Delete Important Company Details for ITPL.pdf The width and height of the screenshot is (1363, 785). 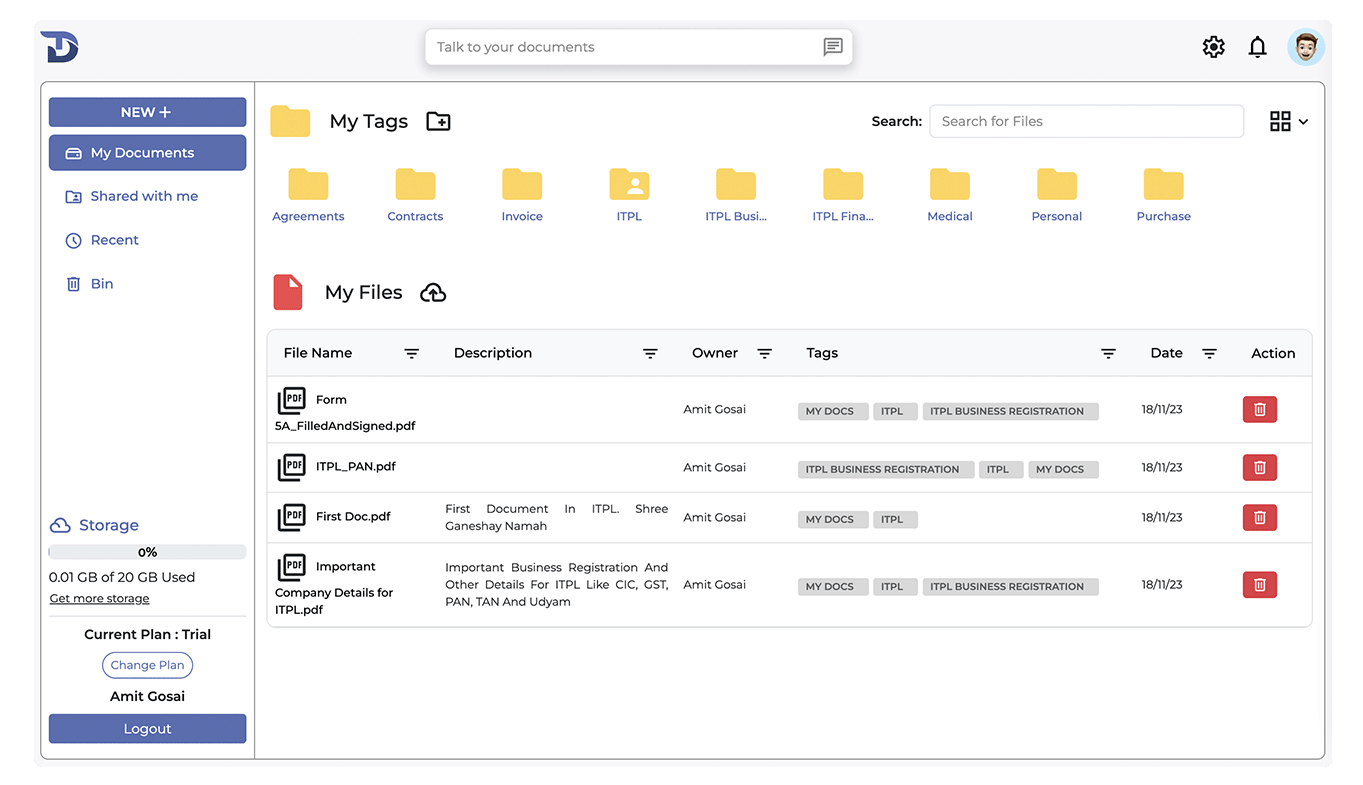tap(1260, 585)
